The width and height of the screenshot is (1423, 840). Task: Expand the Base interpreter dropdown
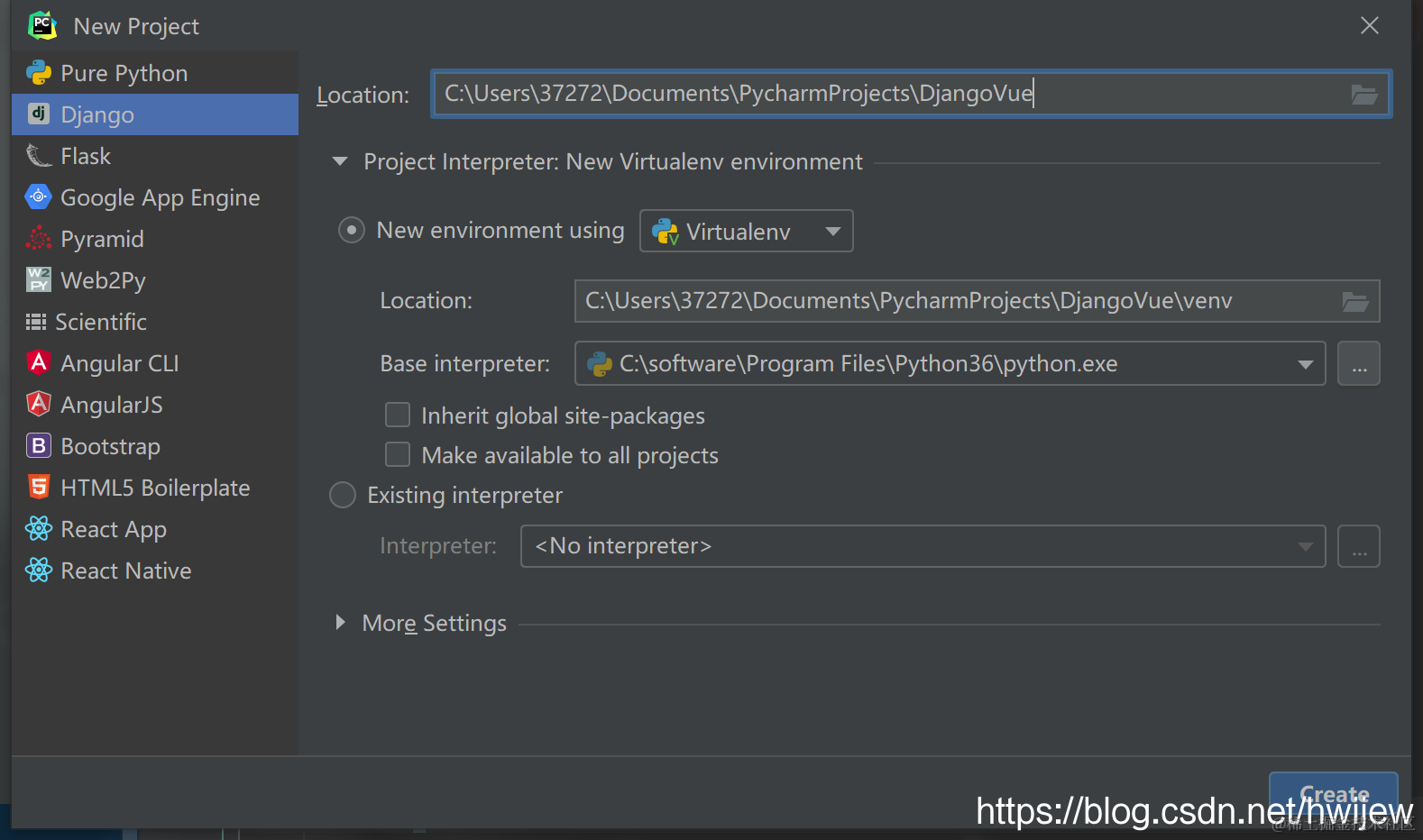(1305, 364)
